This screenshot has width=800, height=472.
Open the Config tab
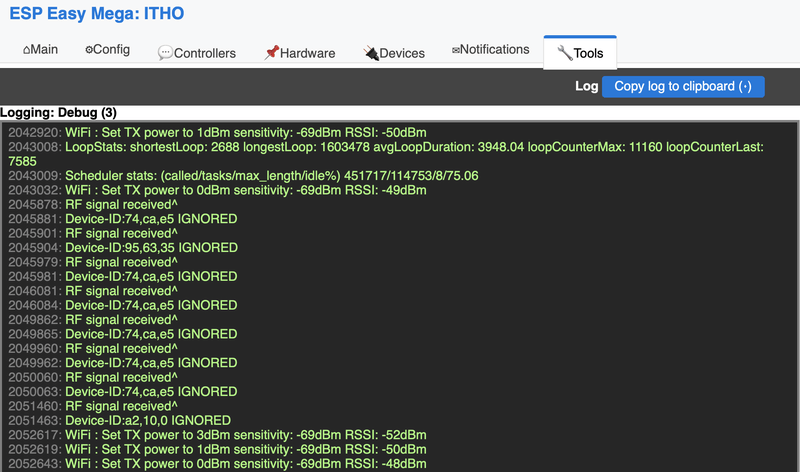[x=108, y=49]
